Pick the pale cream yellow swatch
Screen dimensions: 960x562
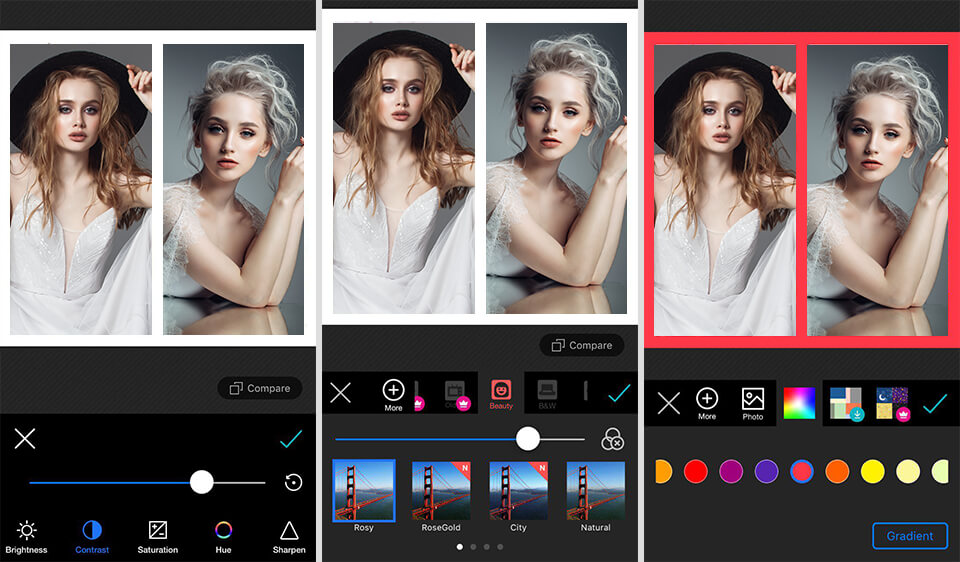click(908, 471)
